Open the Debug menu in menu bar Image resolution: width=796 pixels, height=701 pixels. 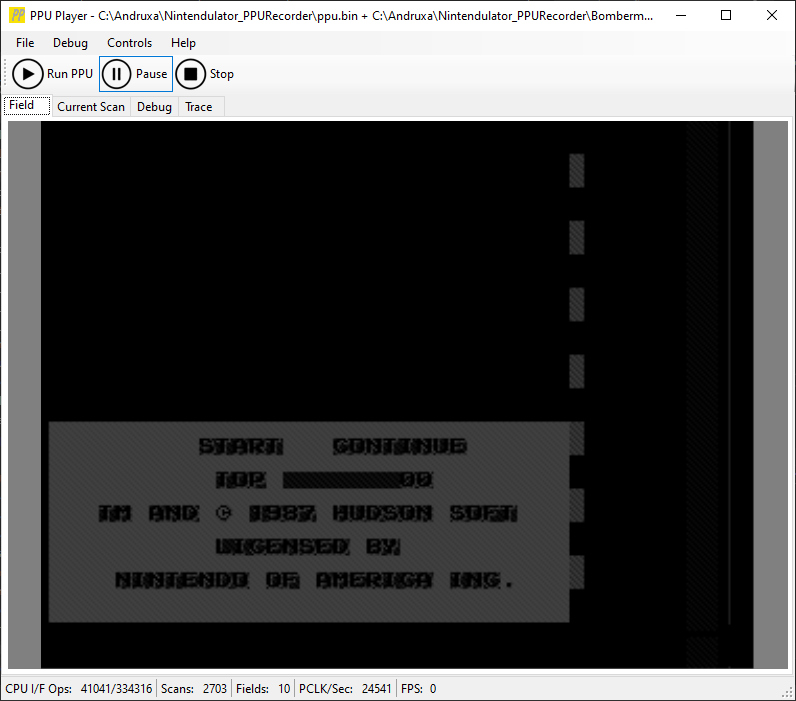click(x=70, y=43)
